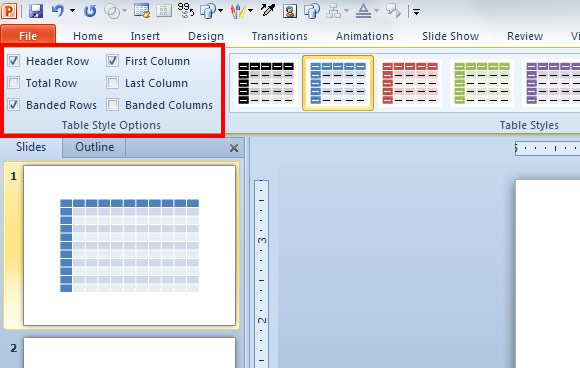Click the Table Styles group label

click(529, 125)
